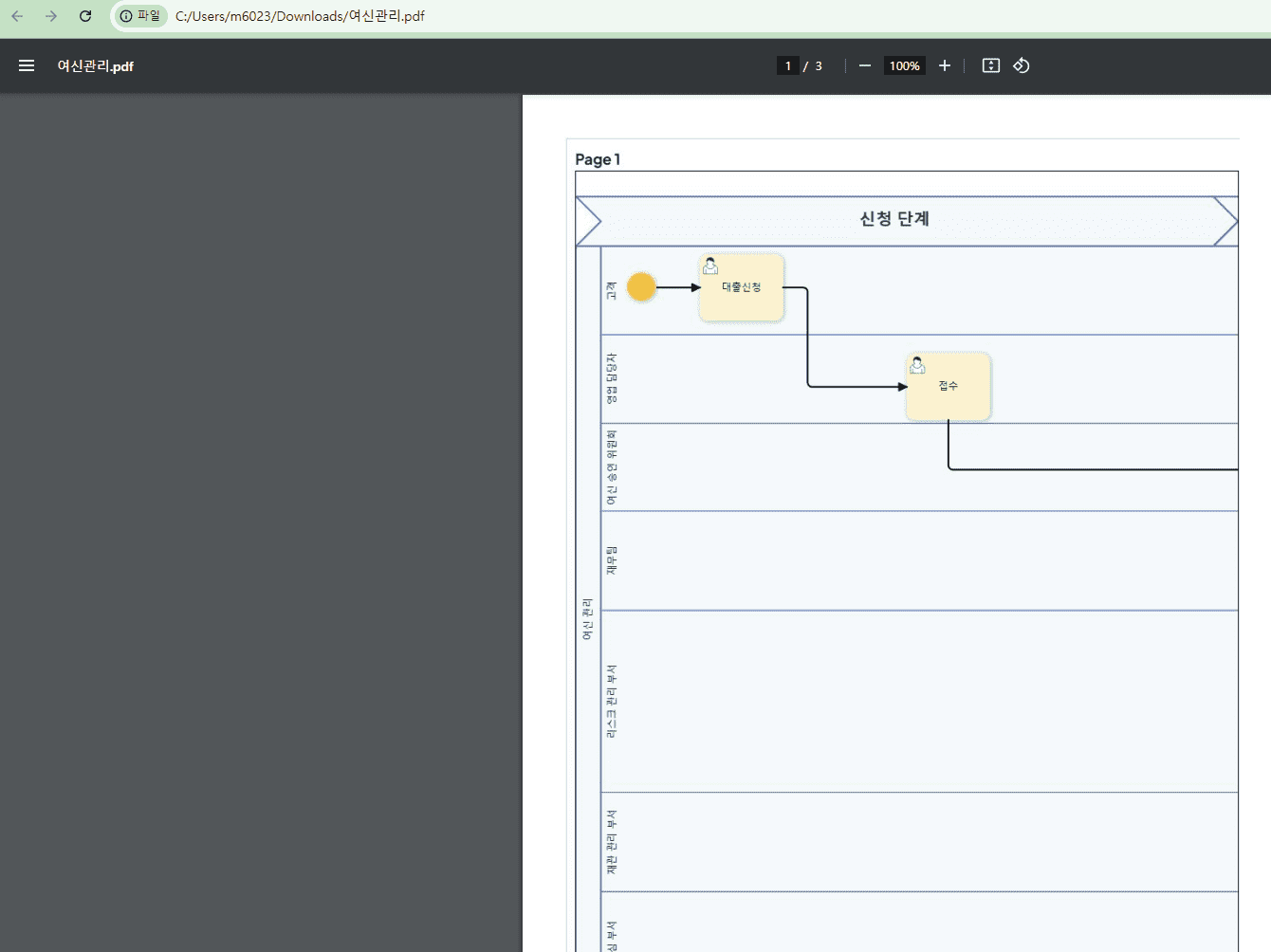Image resolution: width=1271 pixels, height=952 pixels.
Task: Click the 신청 단계 phase header
Action: coord(893,219)
